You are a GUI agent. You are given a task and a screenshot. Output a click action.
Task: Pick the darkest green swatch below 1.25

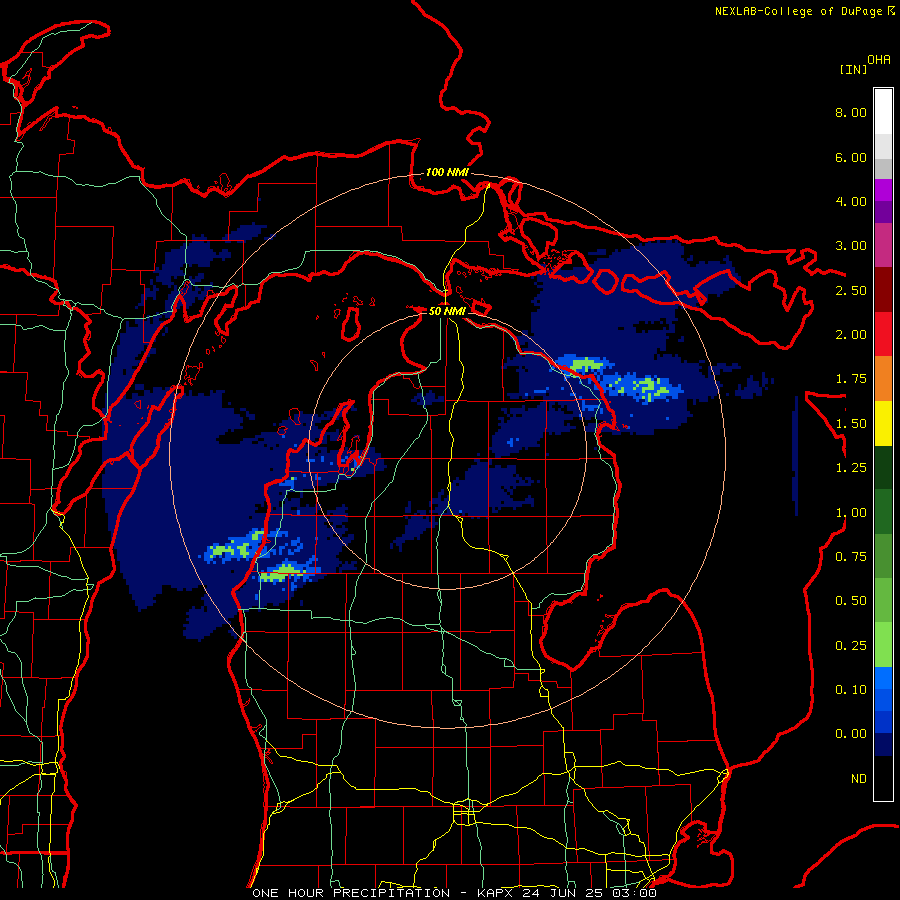(883, 467)
